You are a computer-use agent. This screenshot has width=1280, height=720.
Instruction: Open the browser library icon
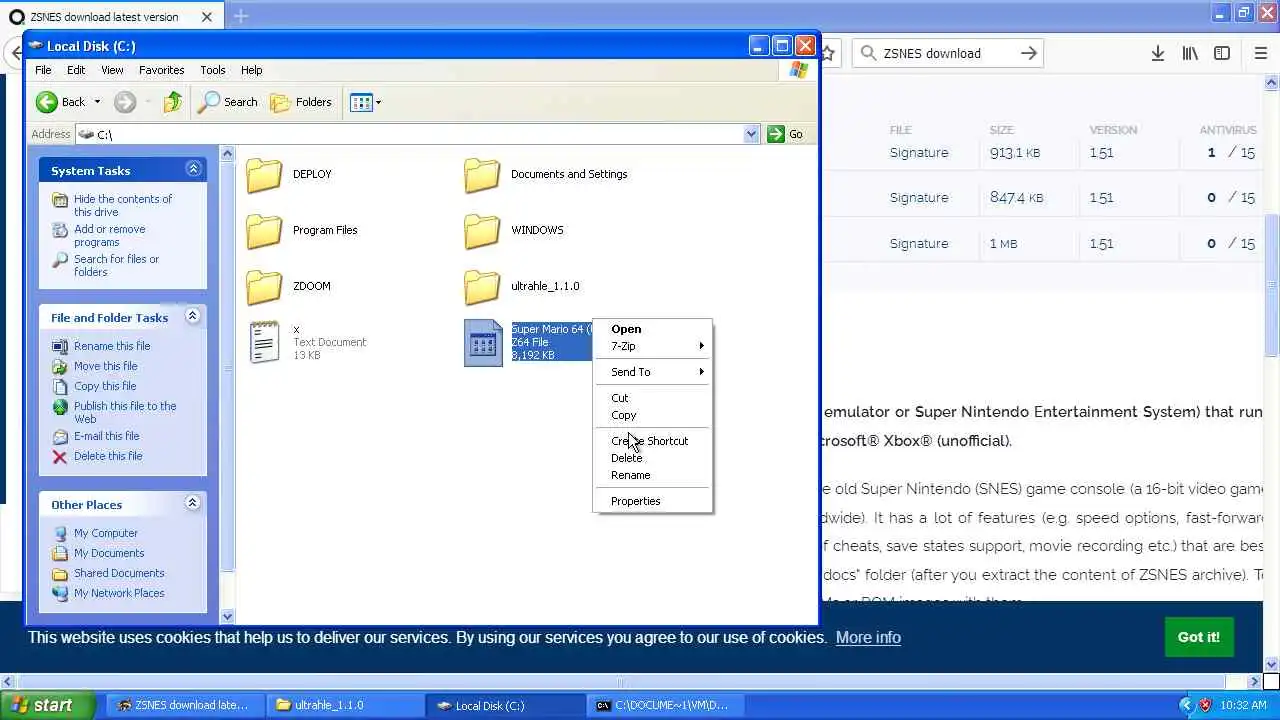click(x=1190, y=53)
